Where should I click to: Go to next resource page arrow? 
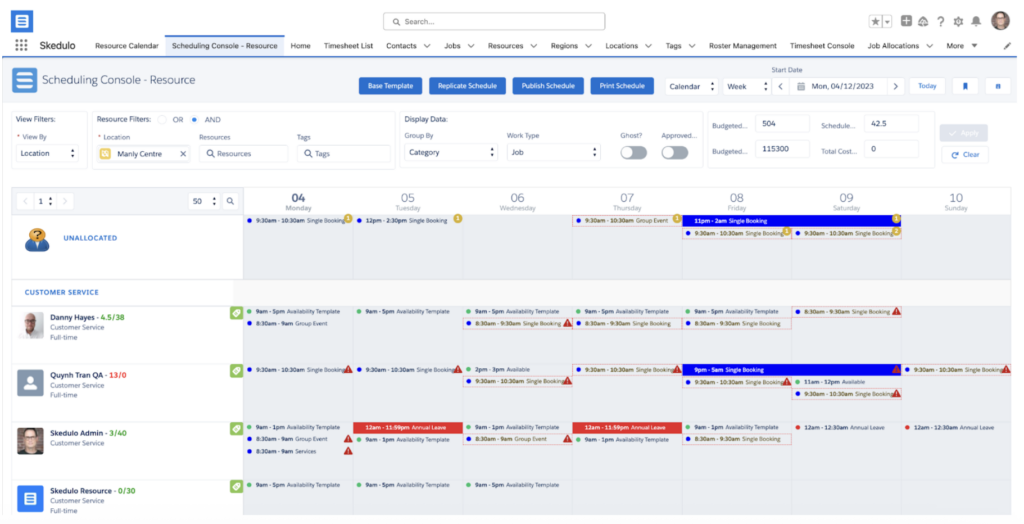click(x=65, y=201)
